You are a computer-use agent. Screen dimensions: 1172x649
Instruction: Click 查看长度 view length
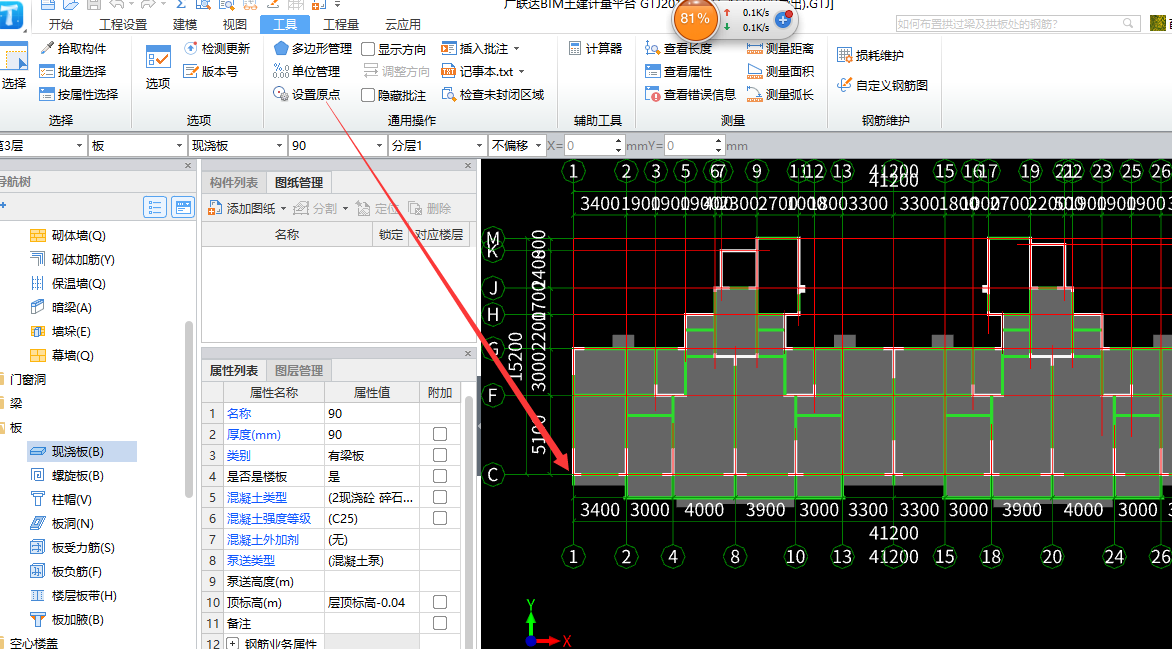pos(678,49)
